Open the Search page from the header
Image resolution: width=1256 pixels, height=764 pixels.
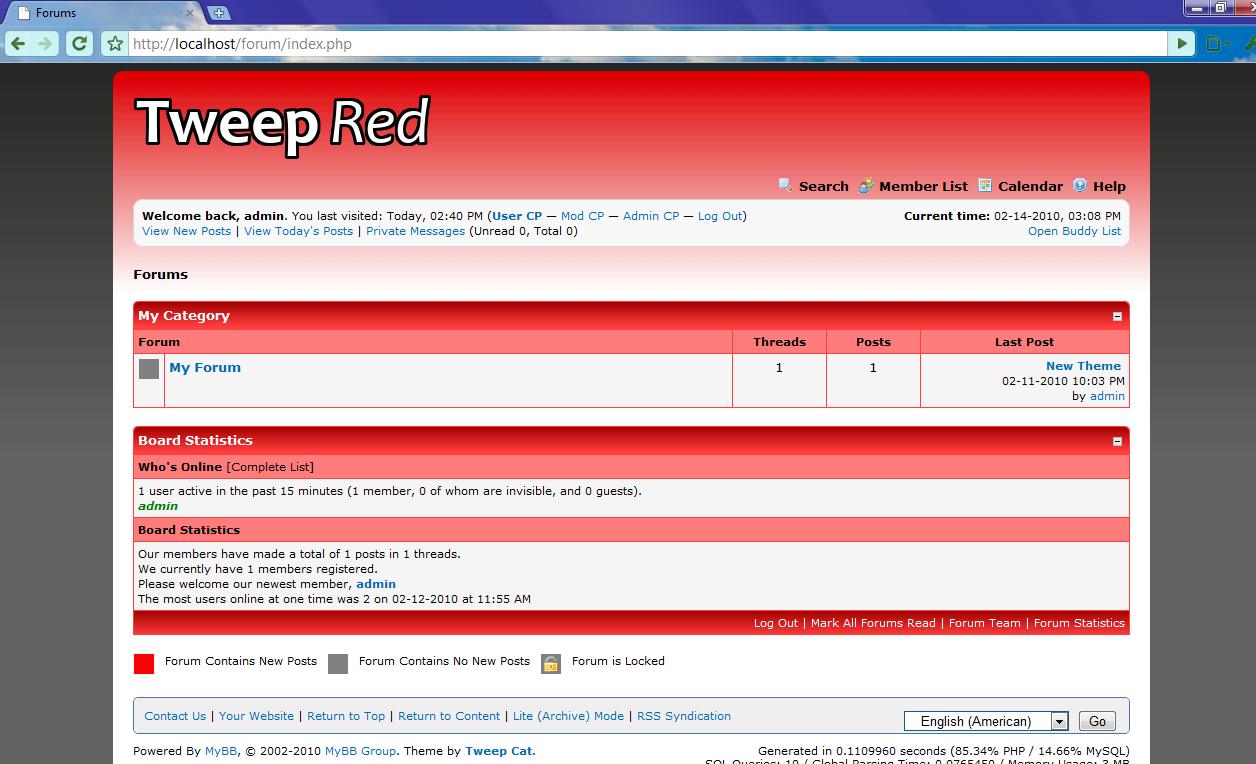click(x=823, y=186)
